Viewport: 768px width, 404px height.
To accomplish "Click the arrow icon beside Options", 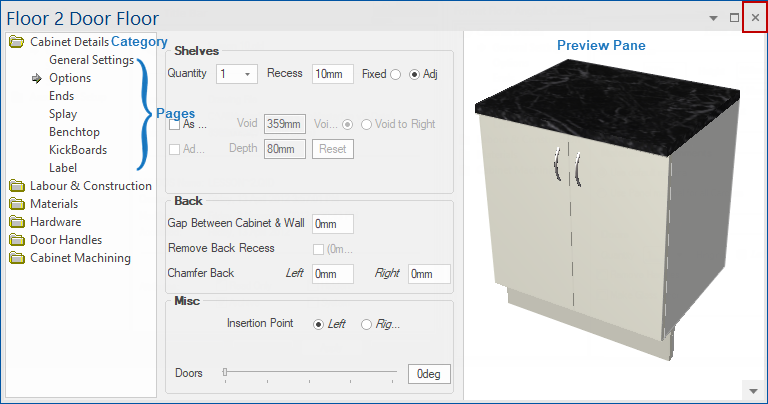I will (36, 78).
